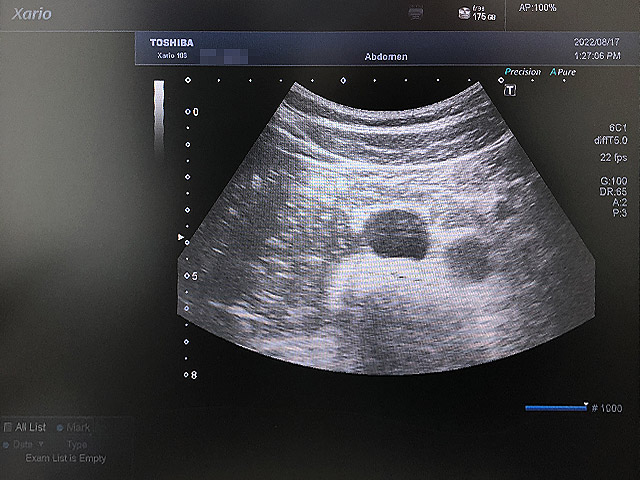Click the blue cine progress bar

556,408
